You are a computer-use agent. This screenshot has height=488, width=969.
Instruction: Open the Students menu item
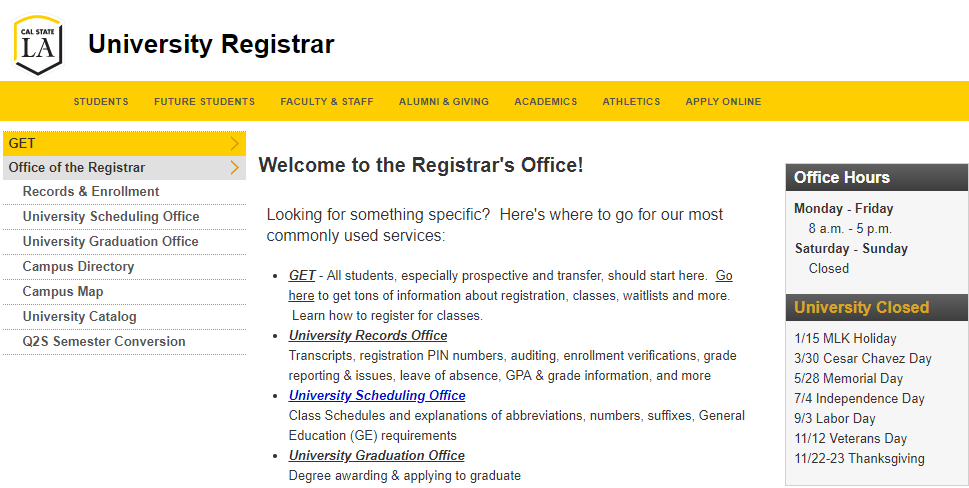pos(101,102)
